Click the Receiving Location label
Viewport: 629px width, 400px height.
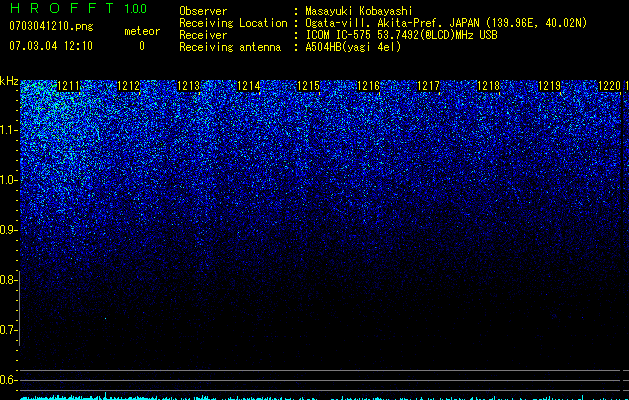tap(233, 23)
